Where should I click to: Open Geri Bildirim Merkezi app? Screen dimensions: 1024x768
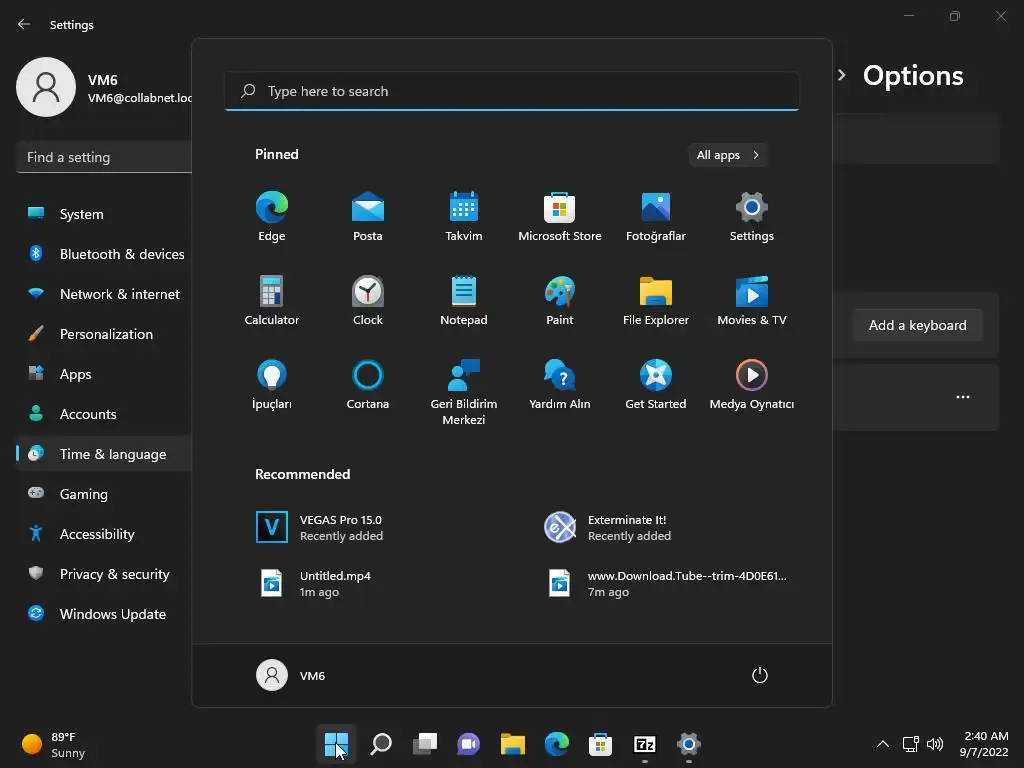click(x=464, y=392)
